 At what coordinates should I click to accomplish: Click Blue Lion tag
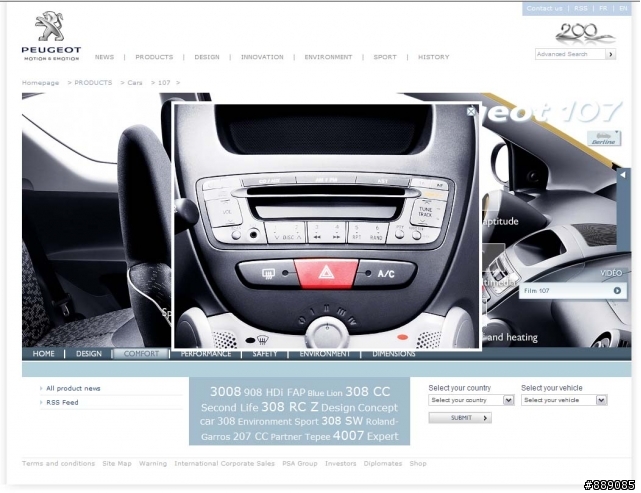pos(325,393)
